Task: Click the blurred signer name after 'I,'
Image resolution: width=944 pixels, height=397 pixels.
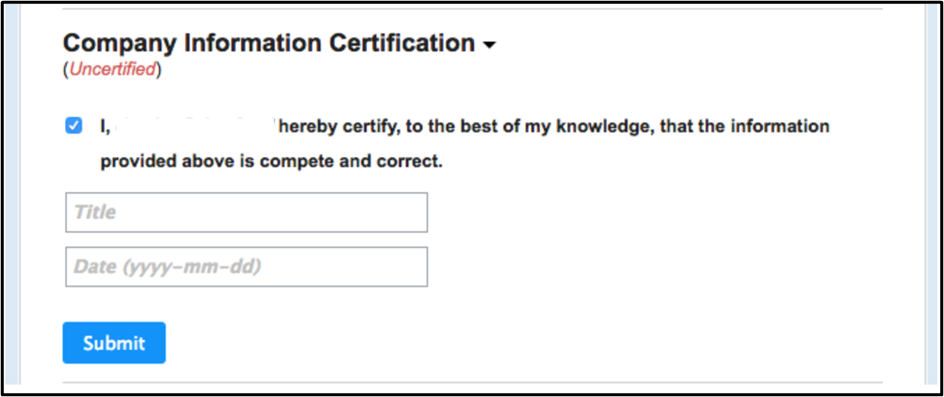Action: [193, 127]
